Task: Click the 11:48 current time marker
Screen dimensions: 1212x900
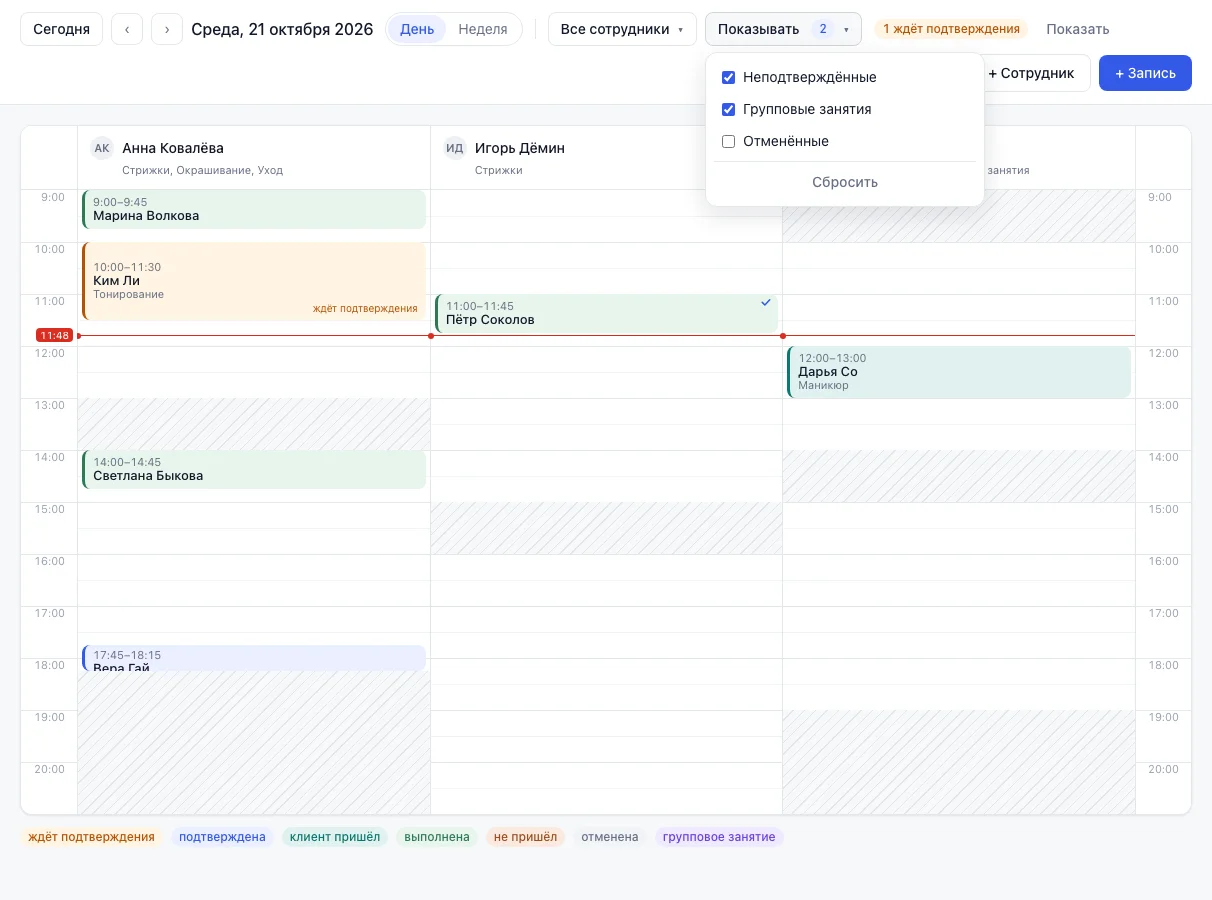Action: pos(55,335)
